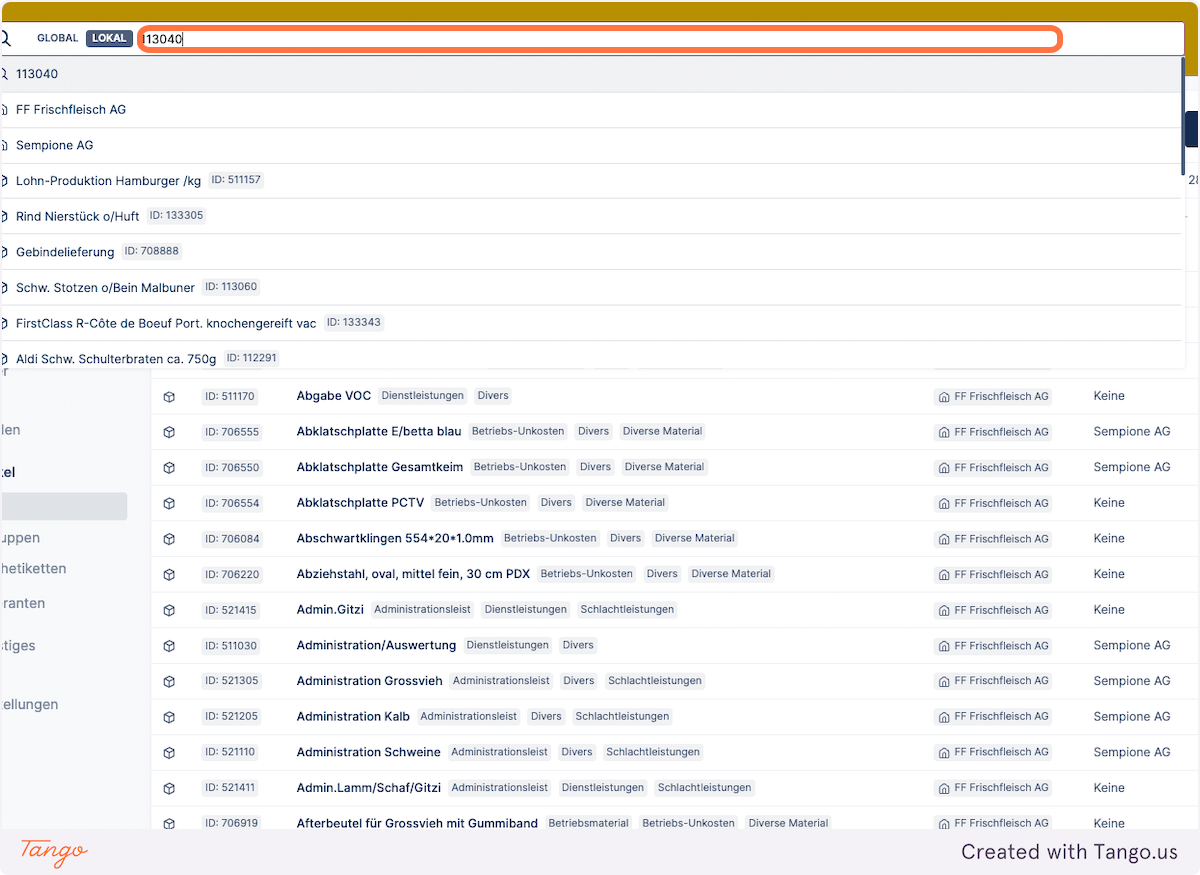Open the article Abgabe VOC
This screenshot has height=875, width=1200.
[334, 396]
